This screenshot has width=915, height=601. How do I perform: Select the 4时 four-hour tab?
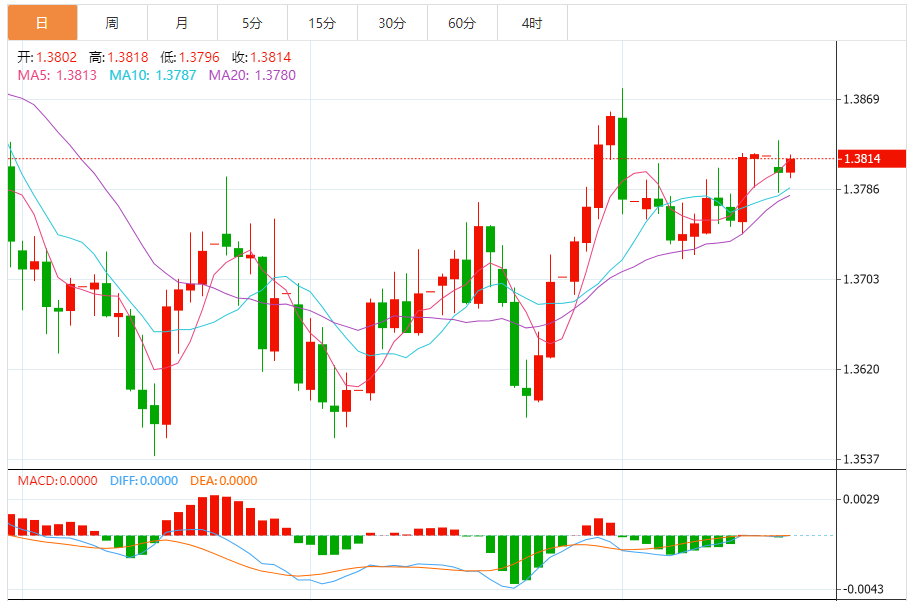point(532,23)
